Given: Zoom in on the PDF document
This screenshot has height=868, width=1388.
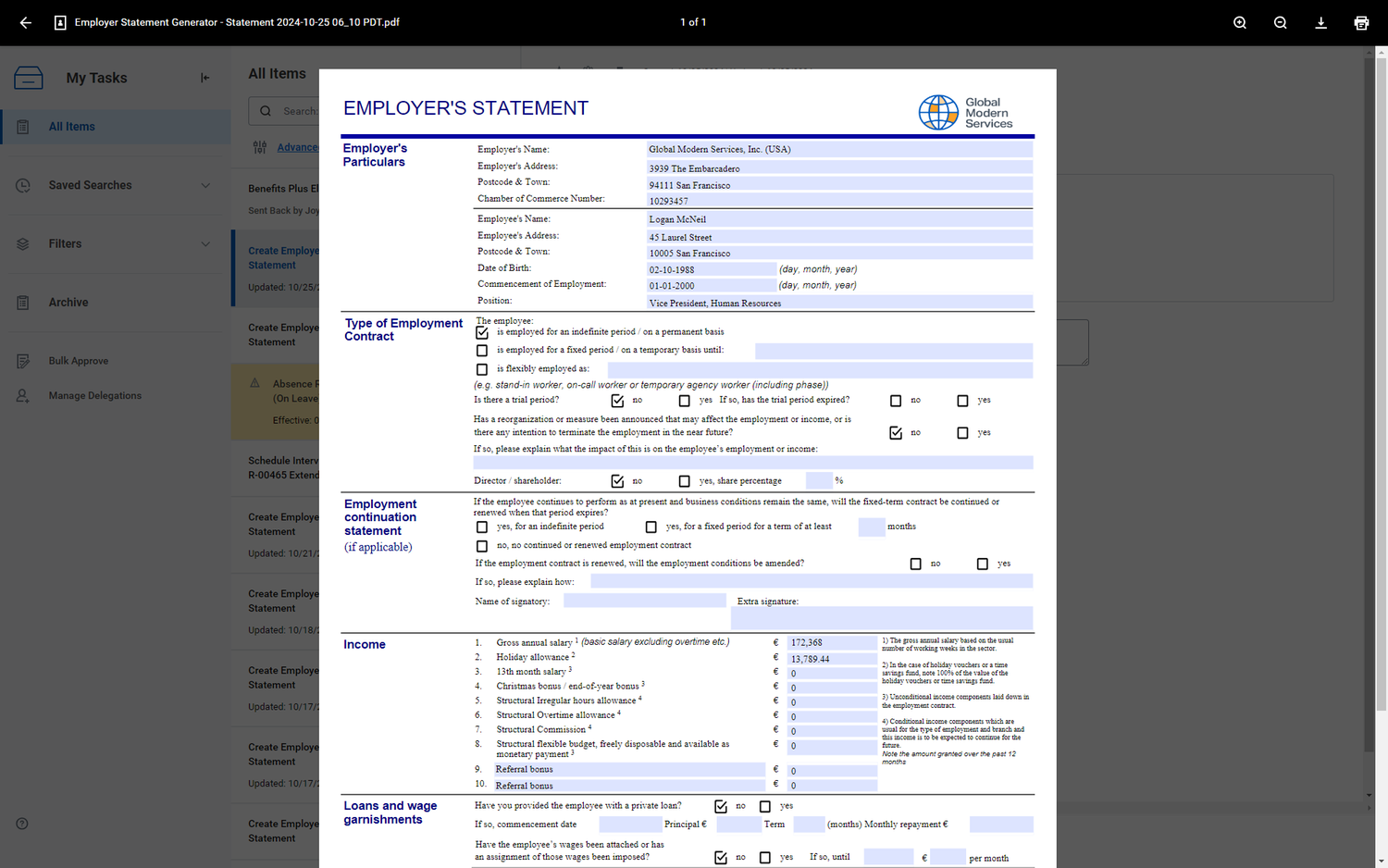Looking at the screenshot, I should click(x=1240, y=22).
